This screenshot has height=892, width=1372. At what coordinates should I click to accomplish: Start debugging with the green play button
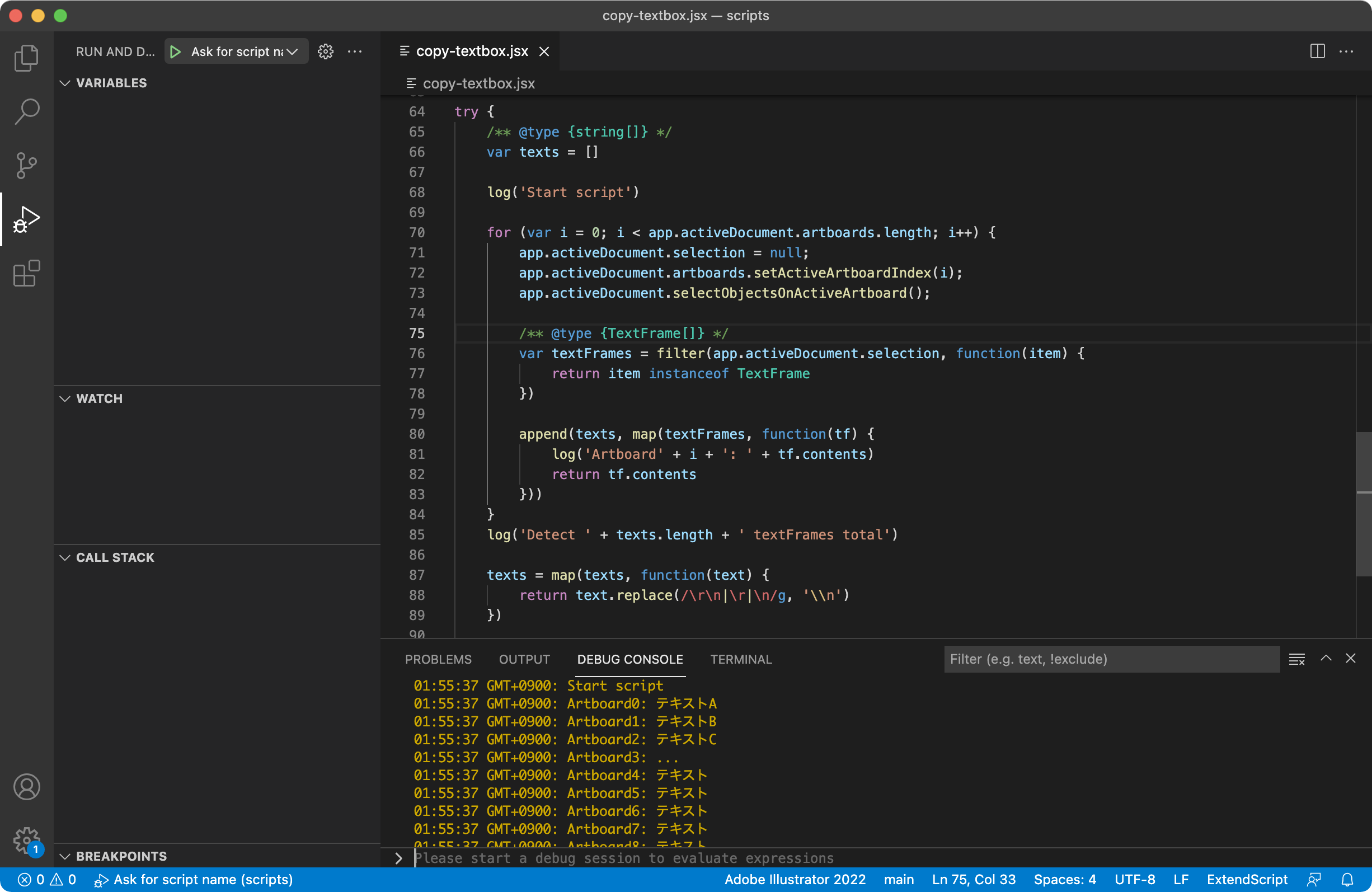click(176, 51)
